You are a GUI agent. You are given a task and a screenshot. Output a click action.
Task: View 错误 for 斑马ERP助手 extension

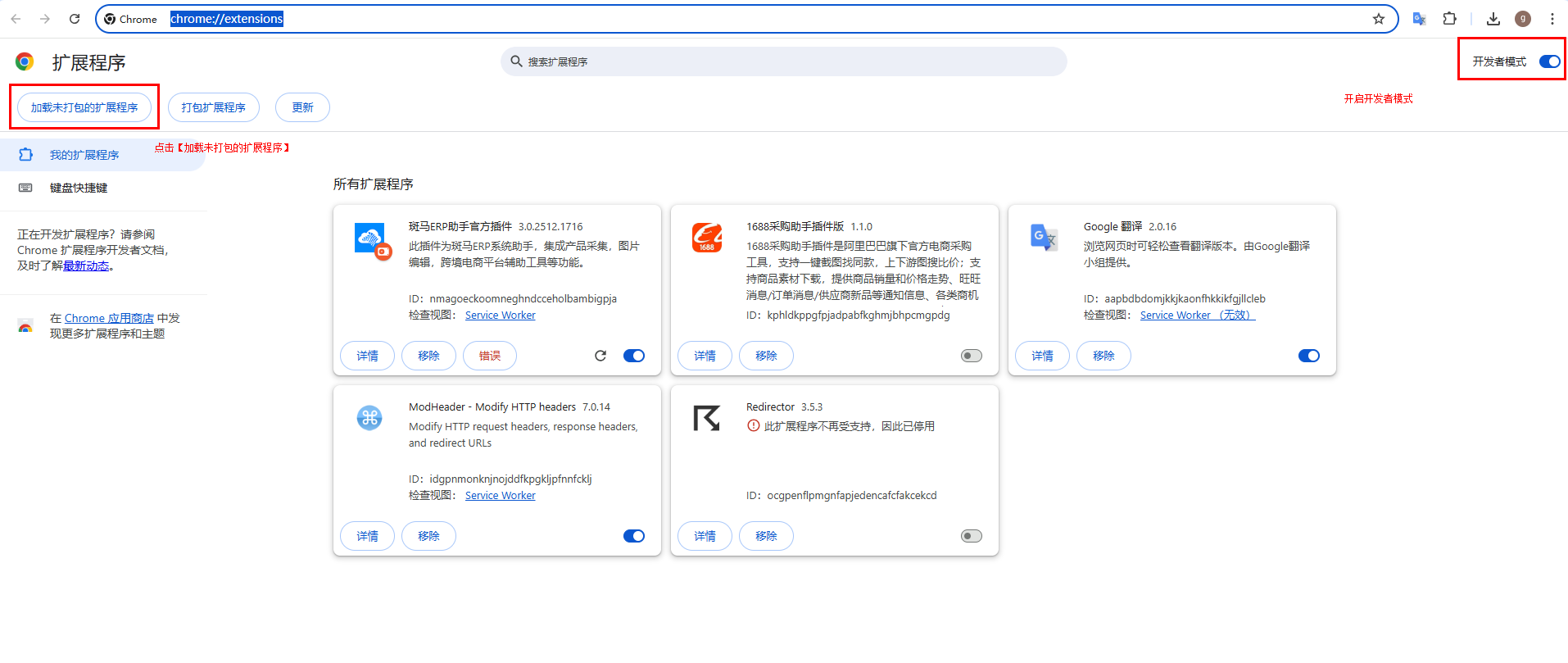[489, 356]
